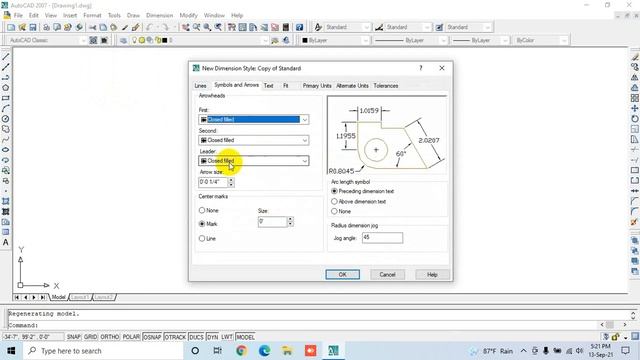Open the Leader arrowhead dropdown
Image resolution: width=640 pixels, height=360 pixels.
pos(304,161)
